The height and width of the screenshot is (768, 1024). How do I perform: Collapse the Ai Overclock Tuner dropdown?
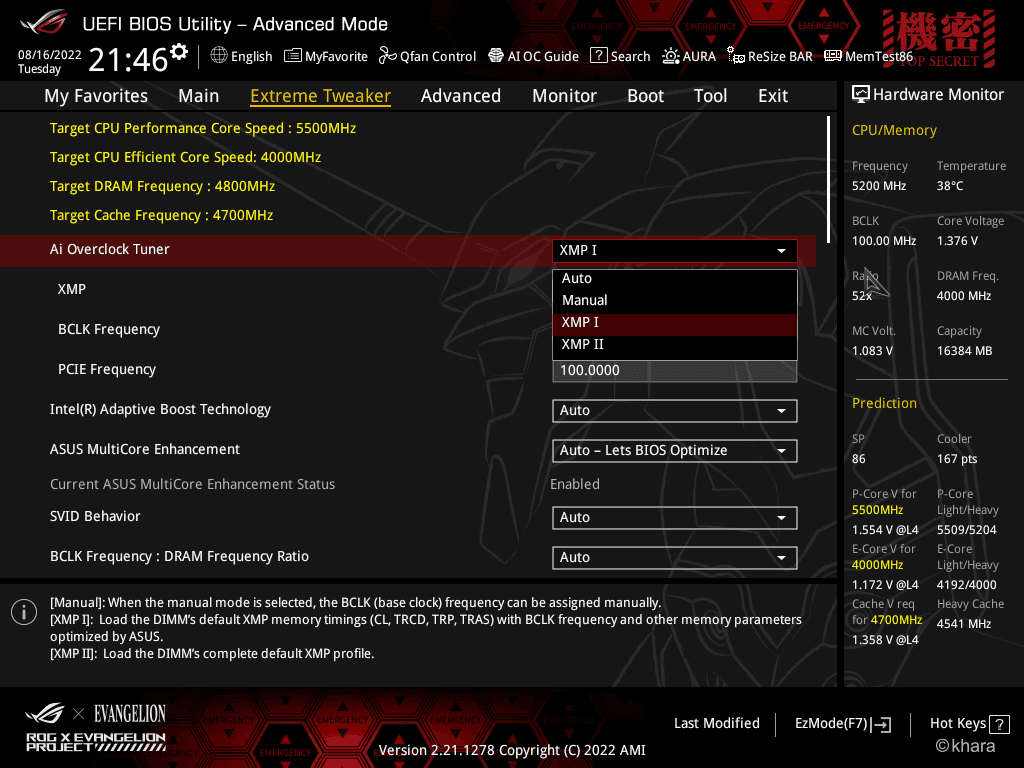[x=675, y=251]
